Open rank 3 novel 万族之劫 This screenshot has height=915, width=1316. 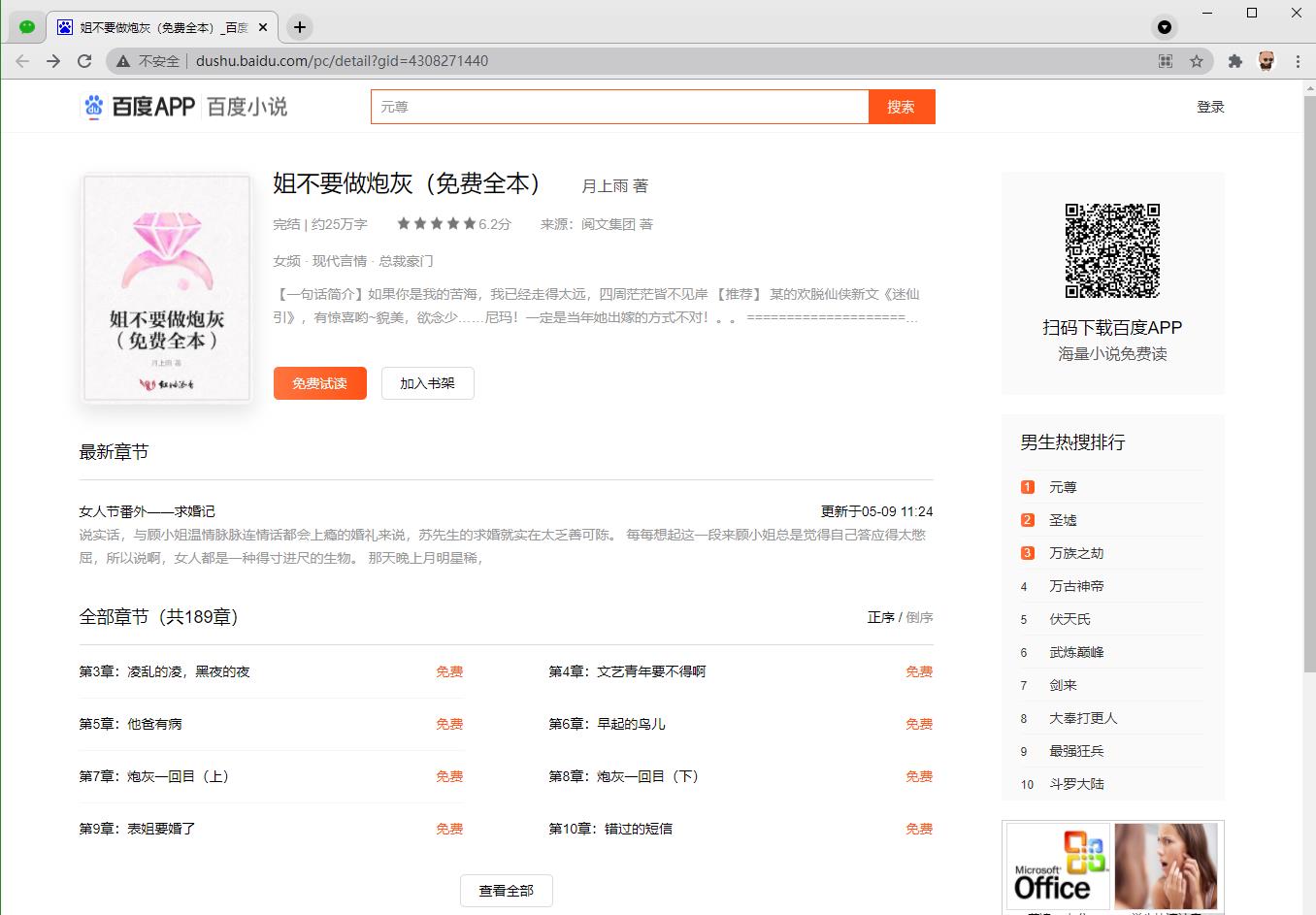(x=1076, y=553)
